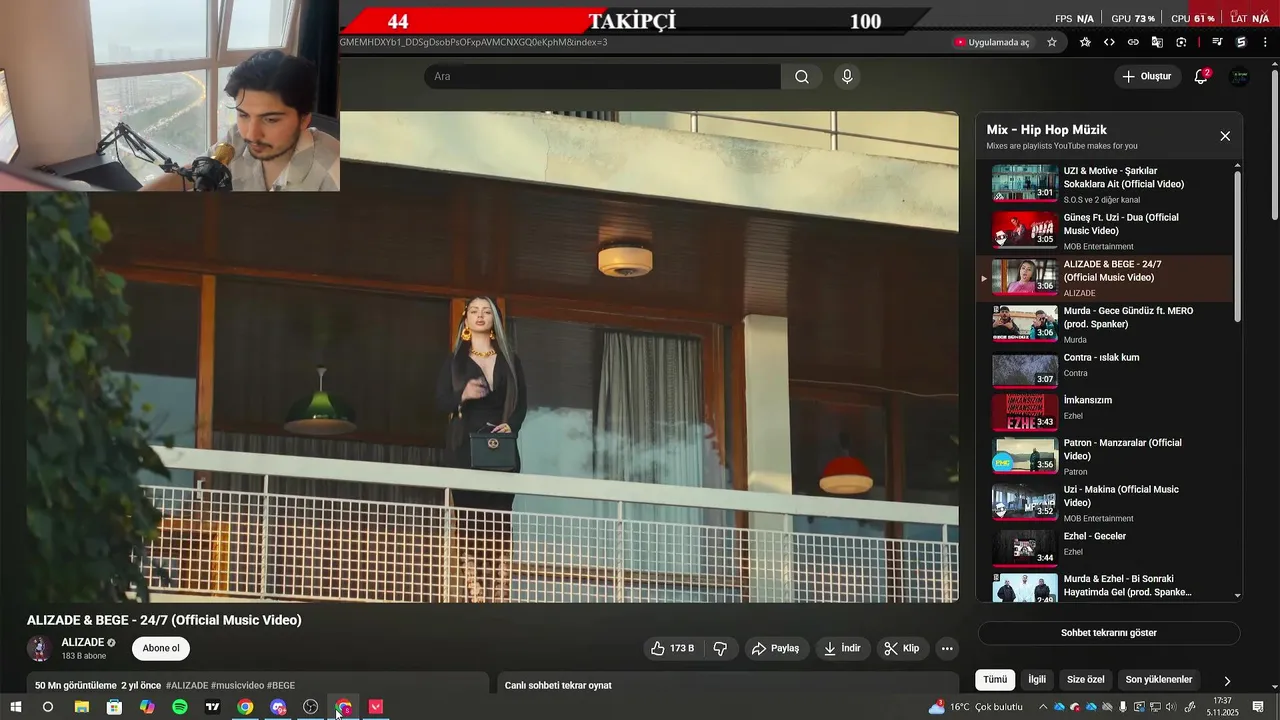Click the #BEGE hashtag link
This screenshot has height=720, width=1280.
coord(281,685)
